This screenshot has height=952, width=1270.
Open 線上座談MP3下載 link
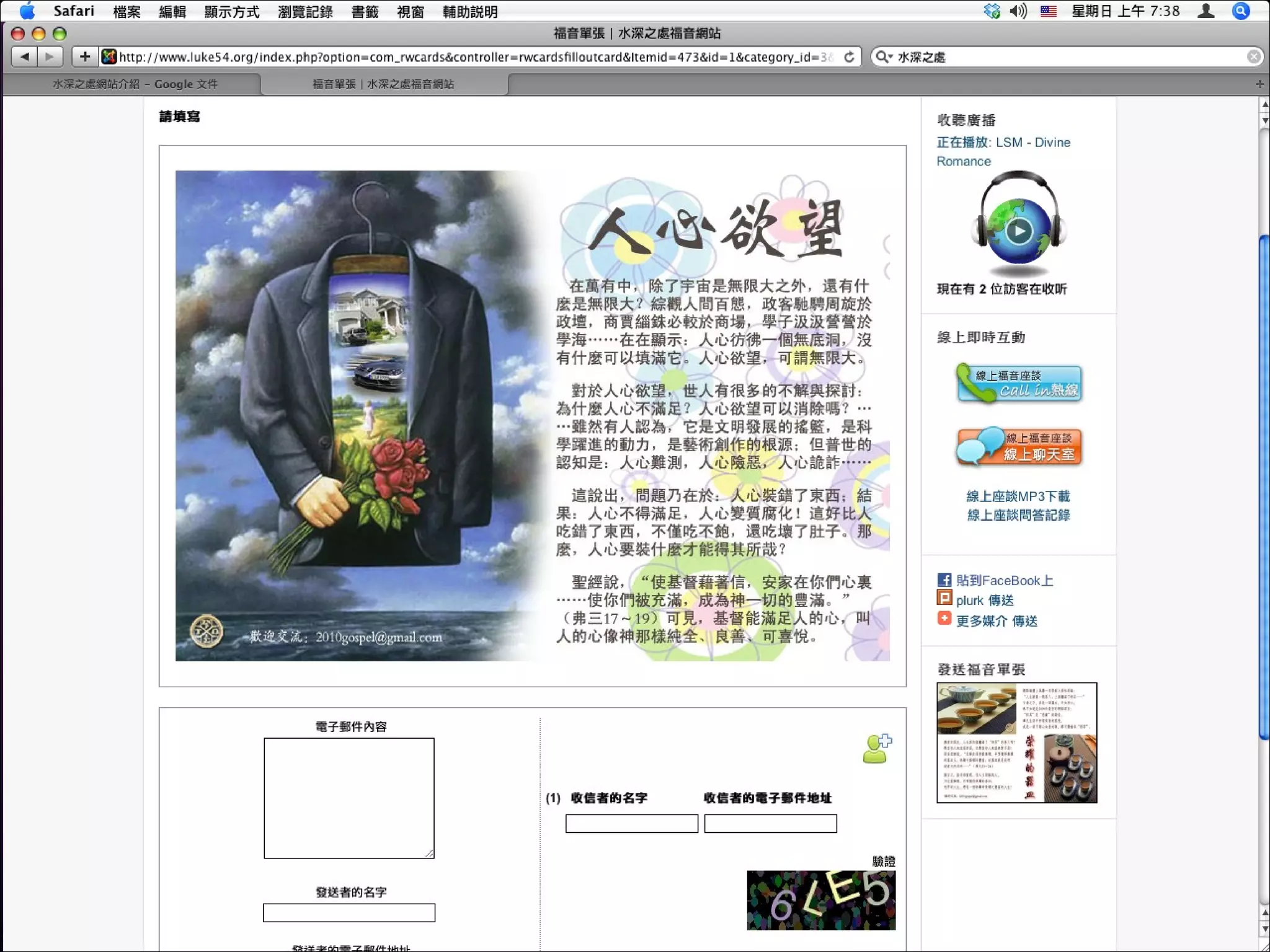coord(1018,496)
